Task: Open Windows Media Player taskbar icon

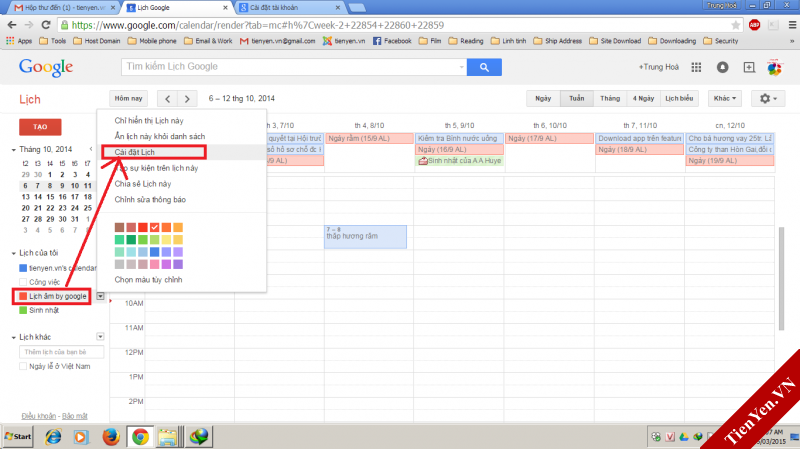Action: pos(81,437)
